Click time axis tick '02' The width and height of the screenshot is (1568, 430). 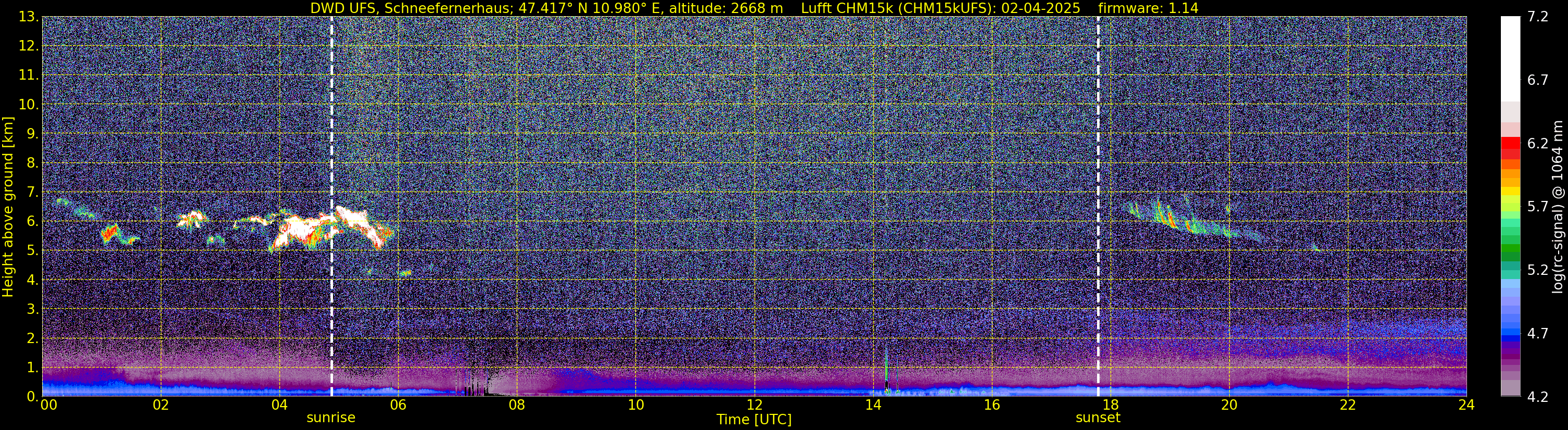point(161,405)
